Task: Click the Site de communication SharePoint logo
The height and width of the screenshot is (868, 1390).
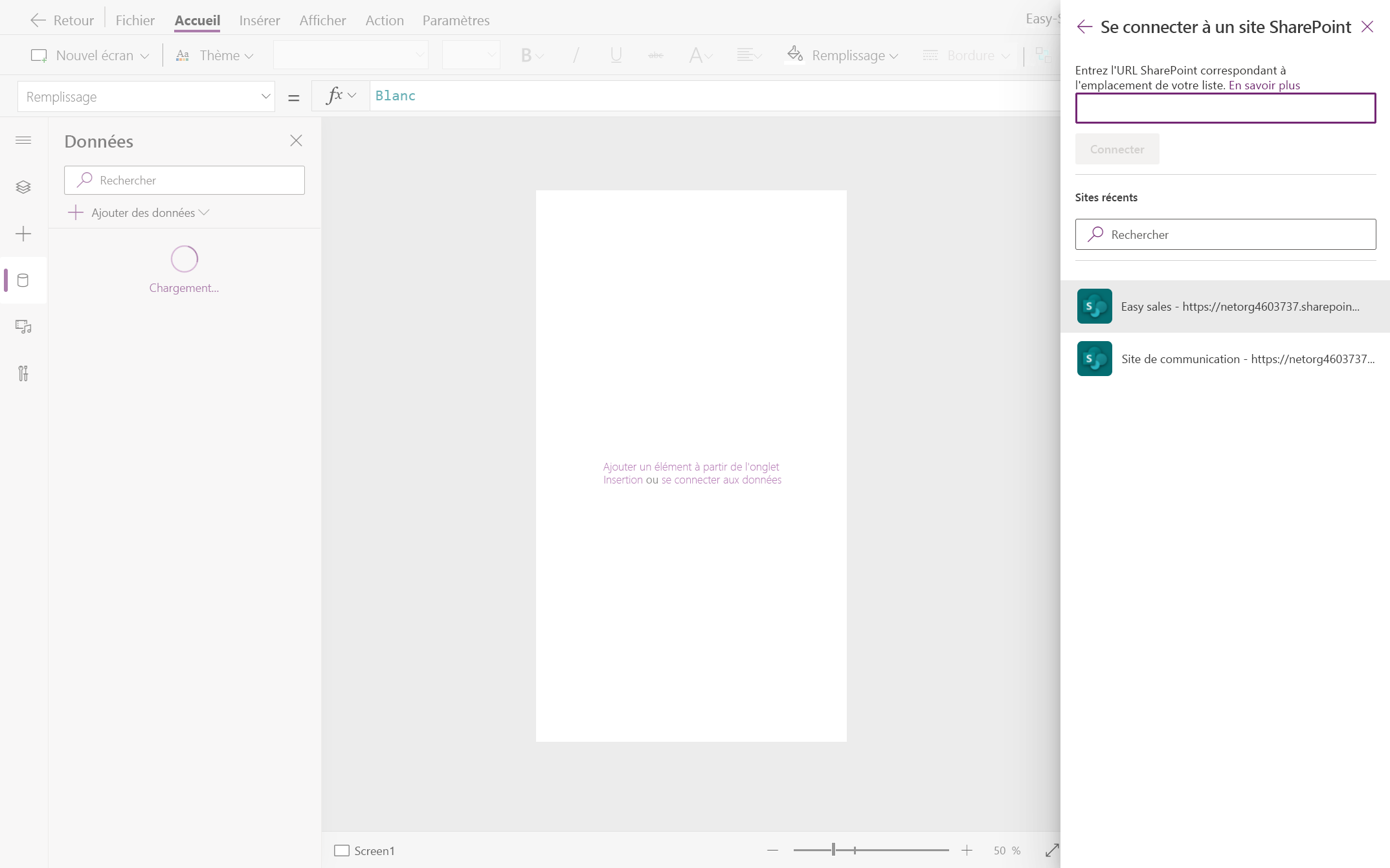Action: pos(1094,359)
